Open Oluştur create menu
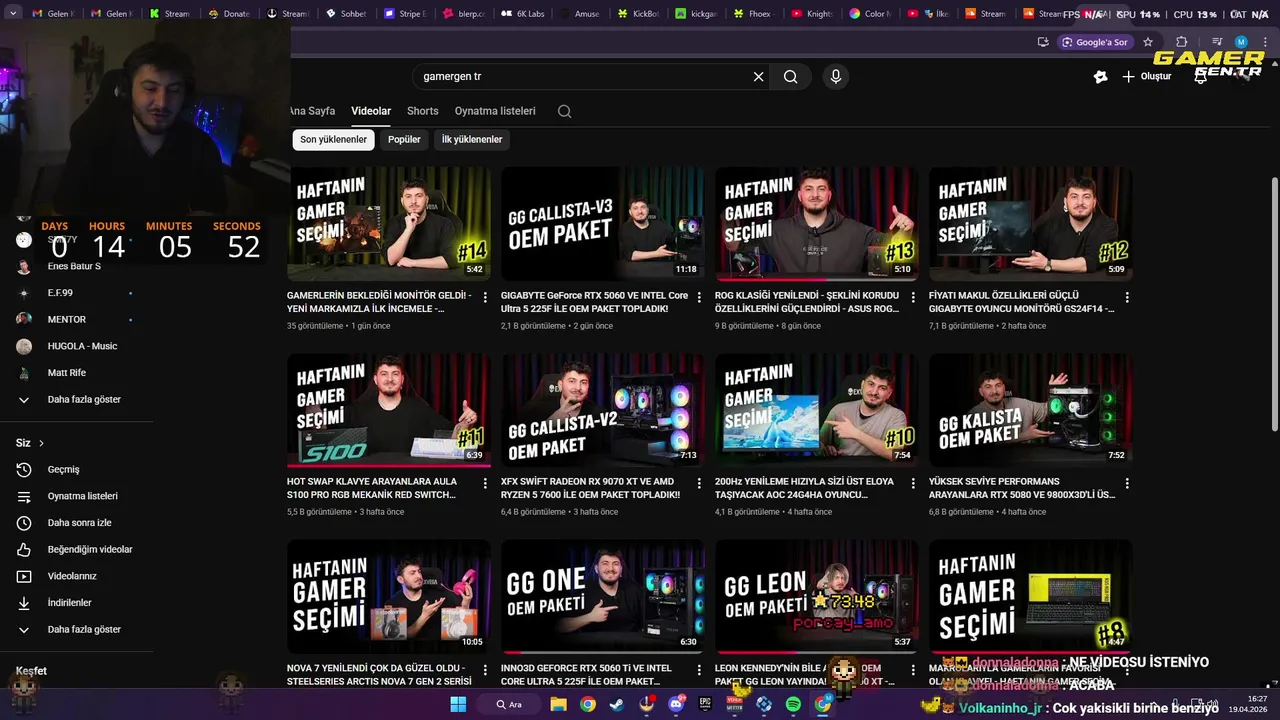The width and height of the screenshot is (1280, 720). pos(1146,77)
